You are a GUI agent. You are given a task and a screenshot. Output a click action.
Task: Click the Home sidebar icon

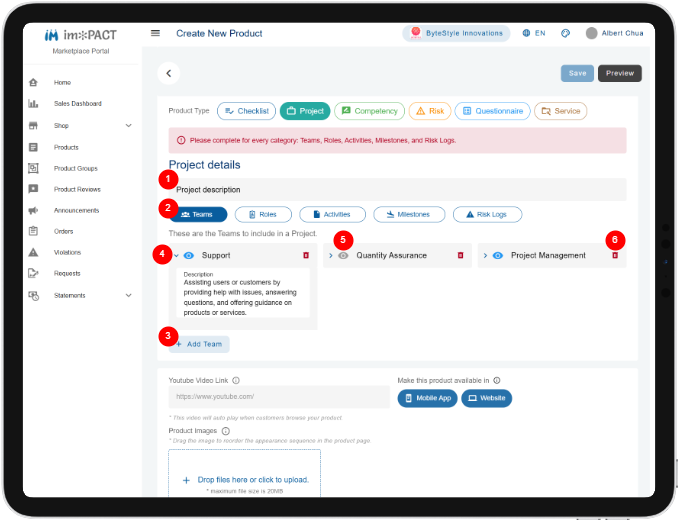click(x=33, y=82)
